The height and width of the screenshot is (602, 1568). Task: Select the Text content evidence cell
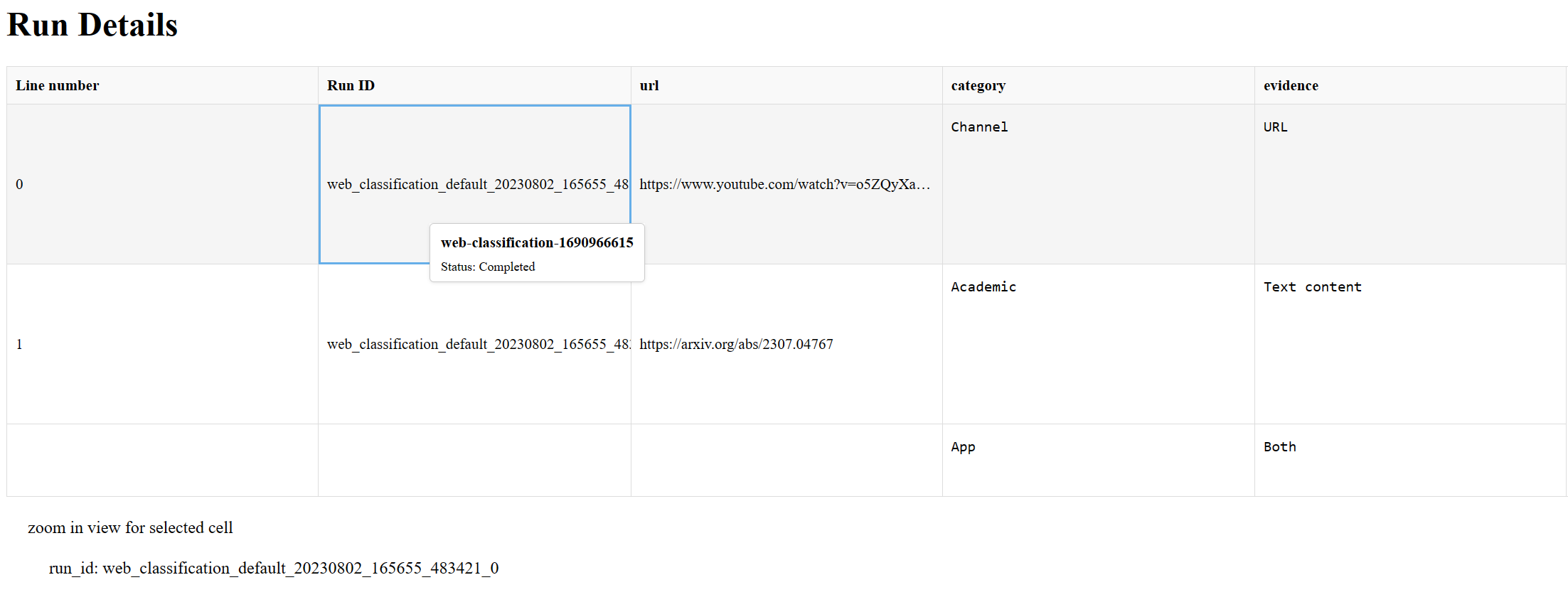click(x=1410, y=344)
